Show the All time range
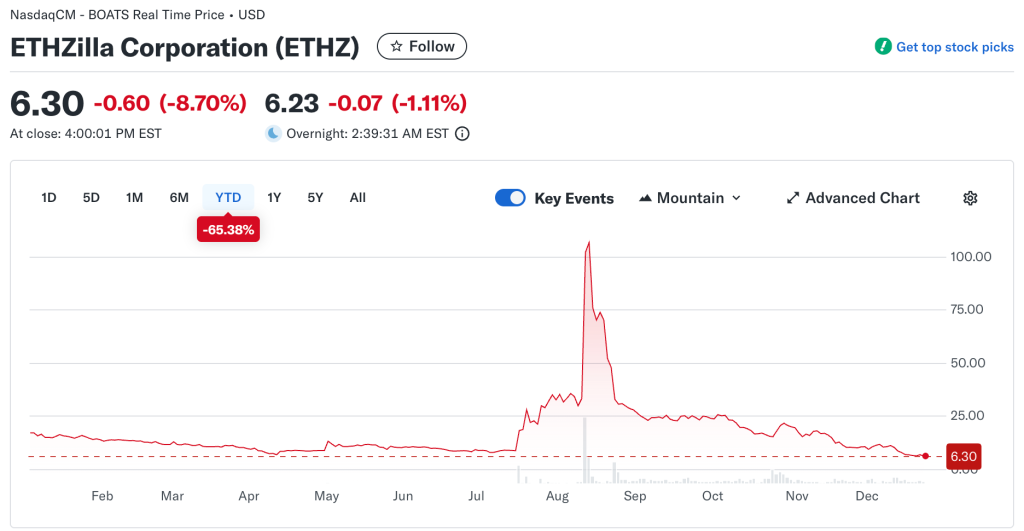Image resolution: width=1024 pixels, height=531 pixels. [x=358, y=198]
